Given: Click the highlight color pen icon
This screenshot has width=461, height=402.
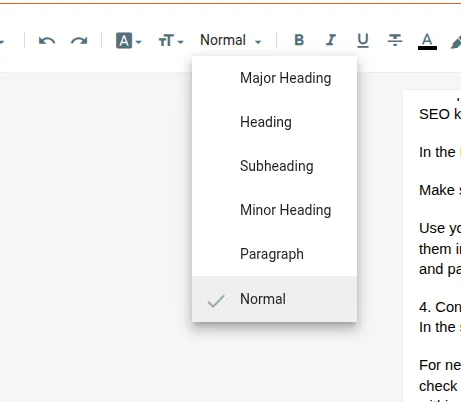Looking at the screenshot, I should click(456, 42).
